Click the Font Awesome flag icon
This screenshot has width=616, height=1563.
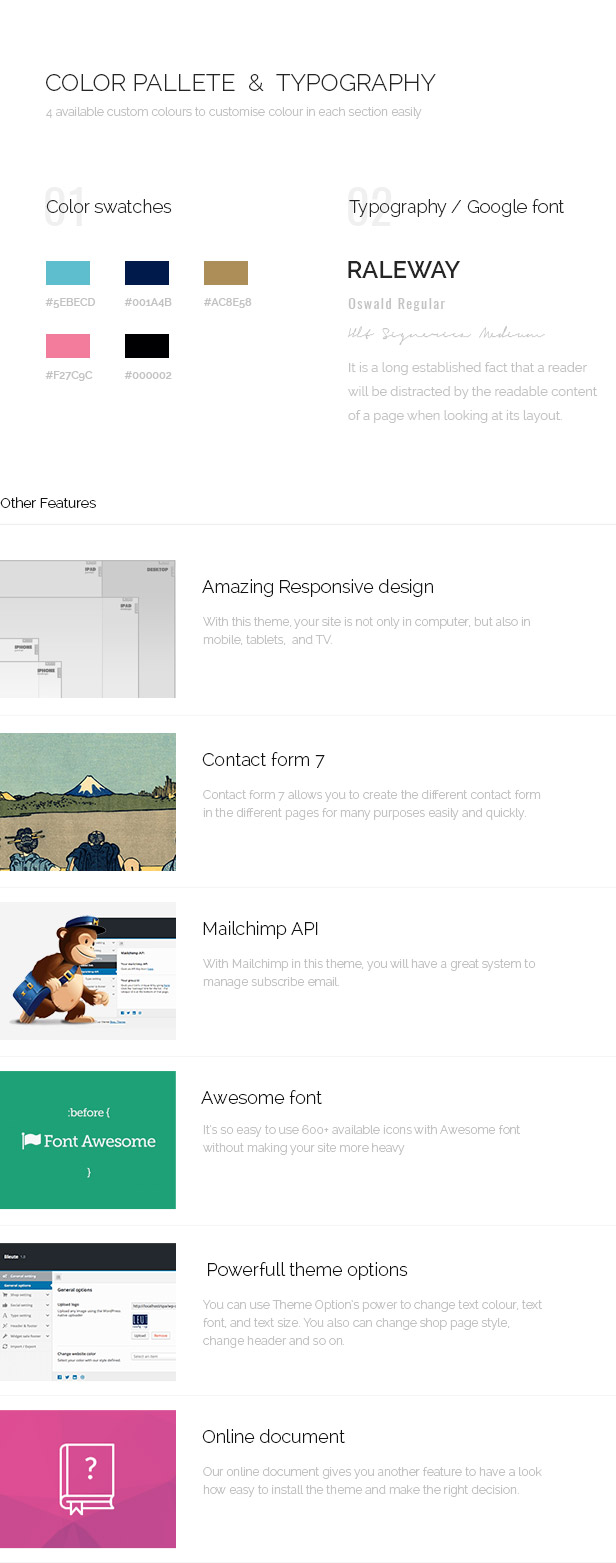(x=31, y=1141)
